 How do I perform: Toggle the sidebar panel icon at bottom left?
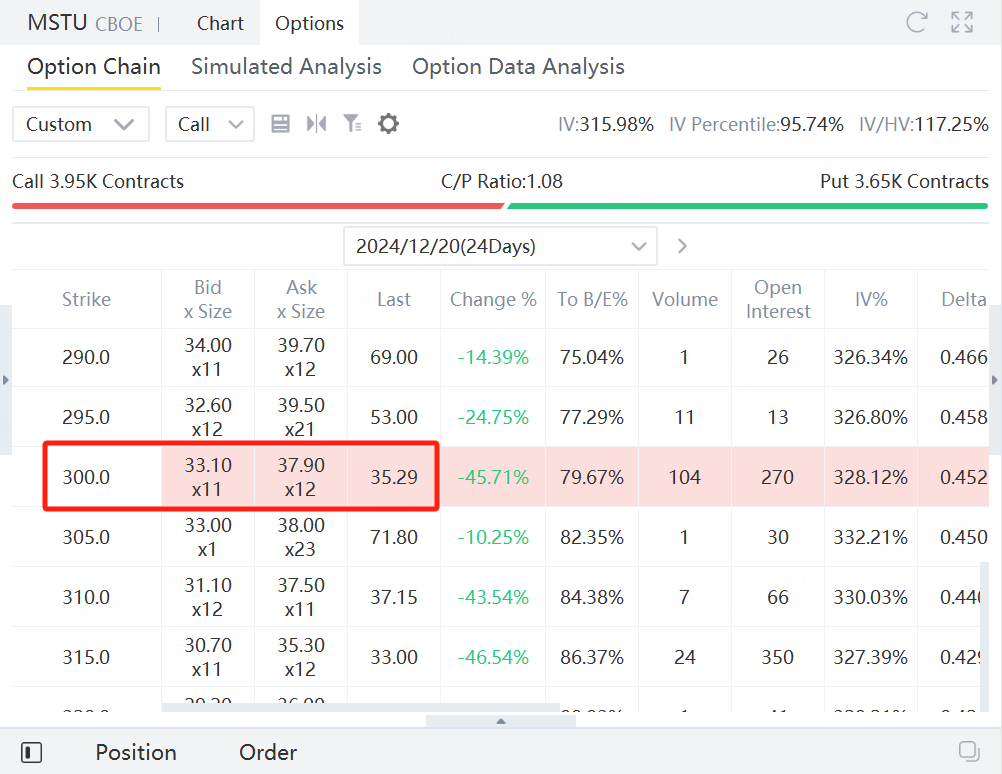click(x=31, y=752)
